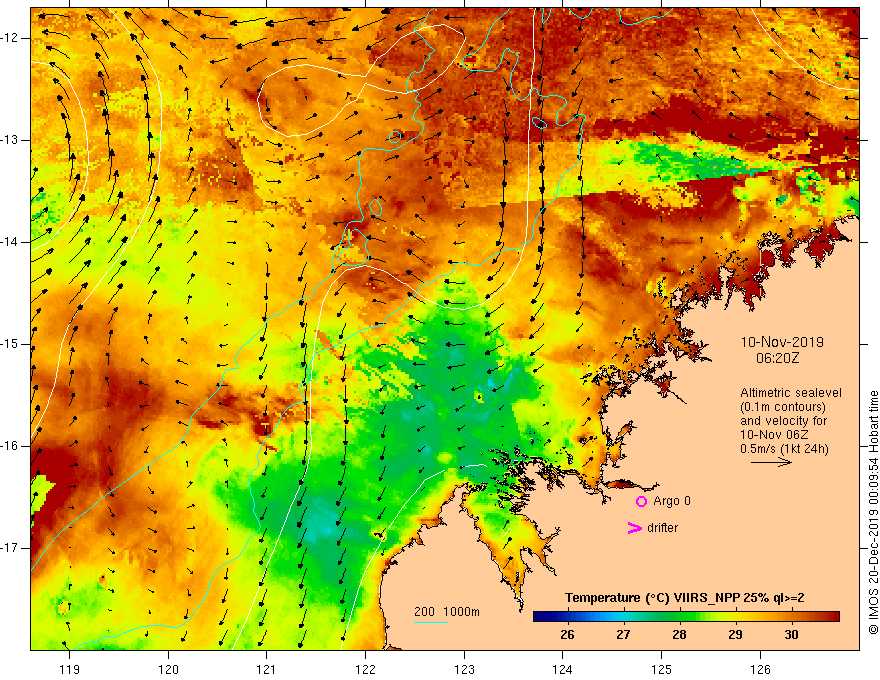Click the longitude axis label 122

tap(365, 669)
